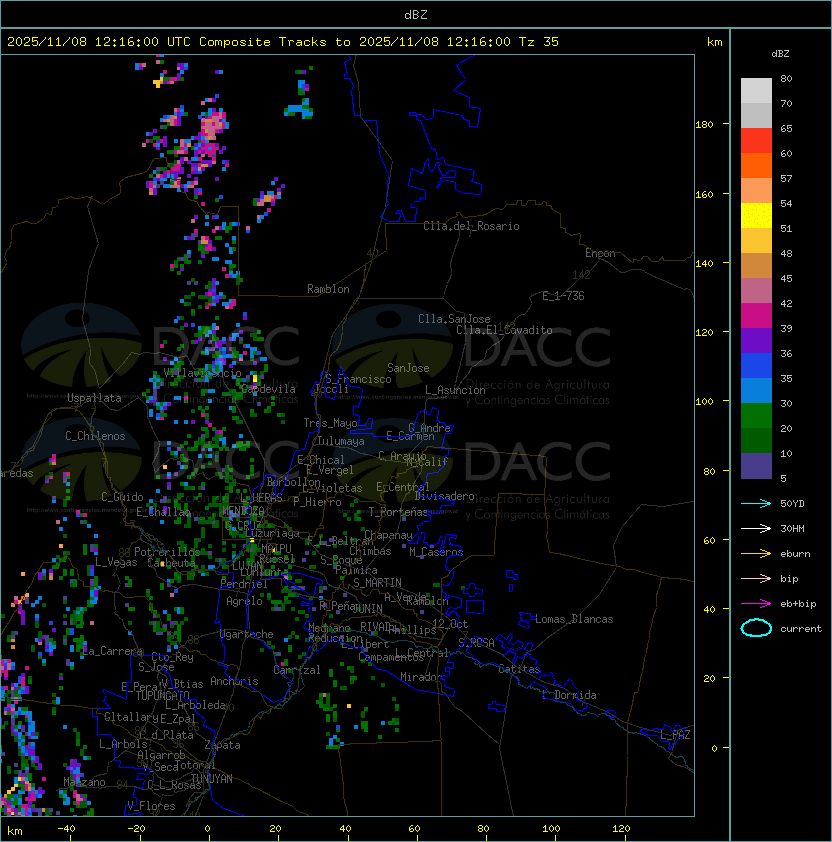Click the TUPUNGATO label
The width and height of the screenshot is (832, 842).
[162, 695]
